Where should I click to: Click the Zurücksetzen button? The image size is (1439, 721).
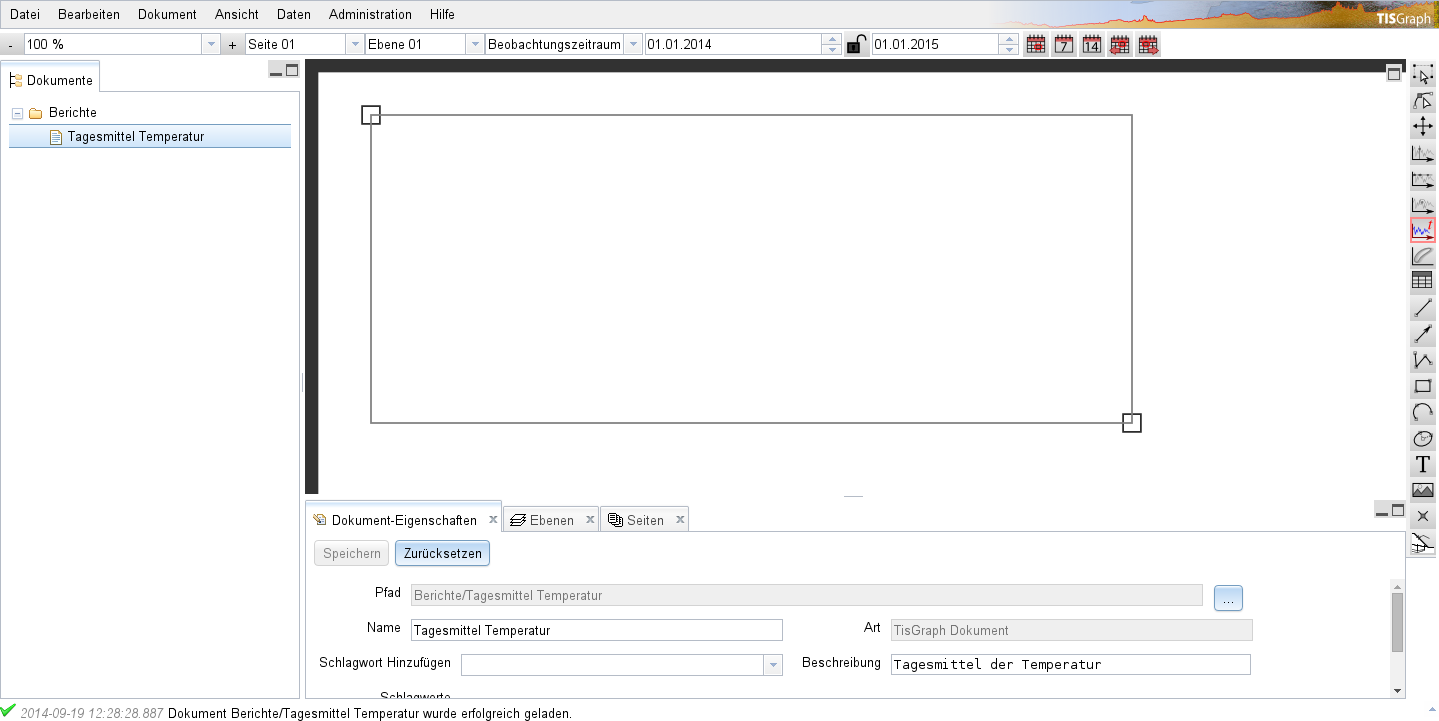coord(442,553)
